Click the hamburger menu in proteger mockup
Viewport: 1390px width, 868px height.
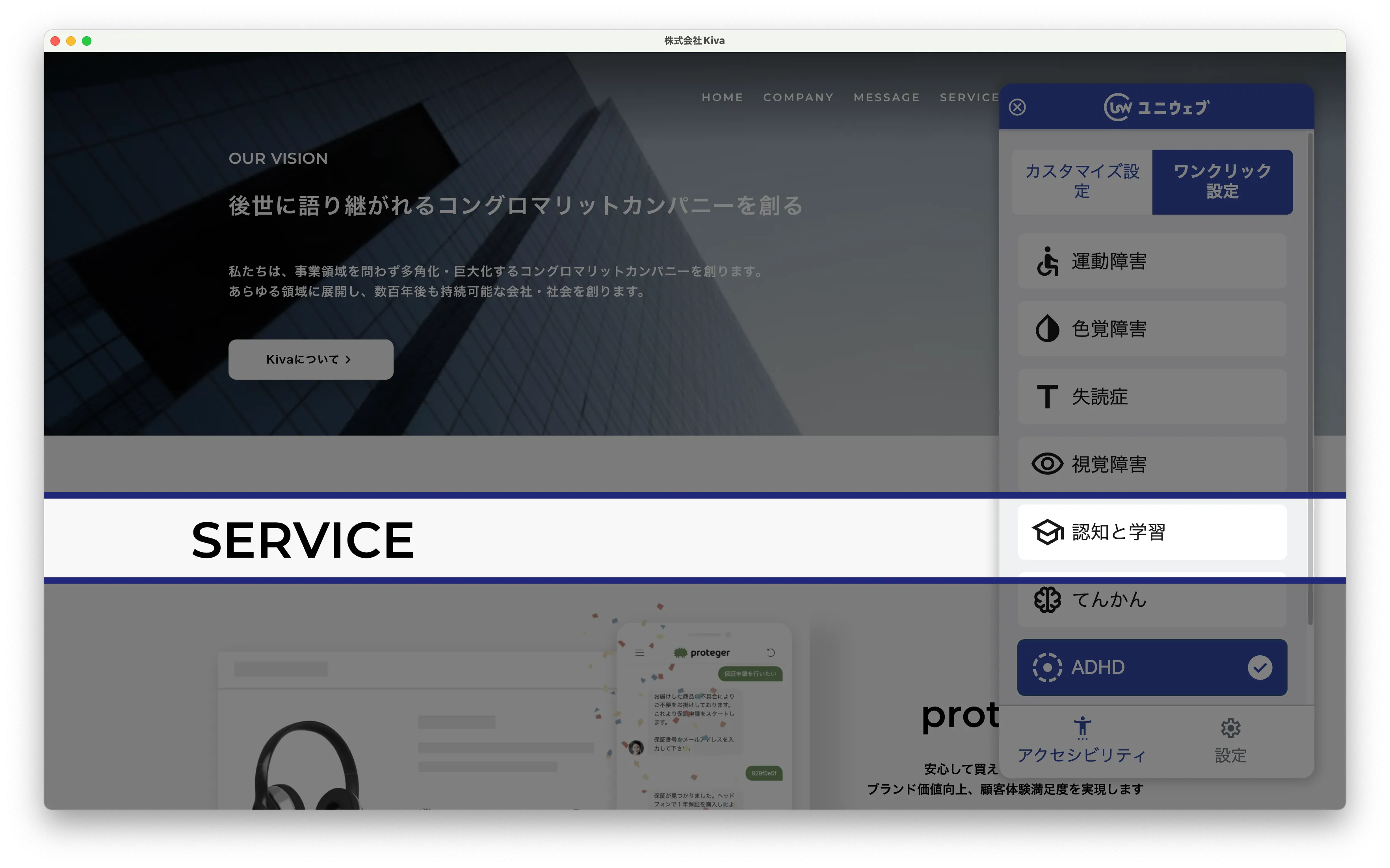(x=639, y=653)
